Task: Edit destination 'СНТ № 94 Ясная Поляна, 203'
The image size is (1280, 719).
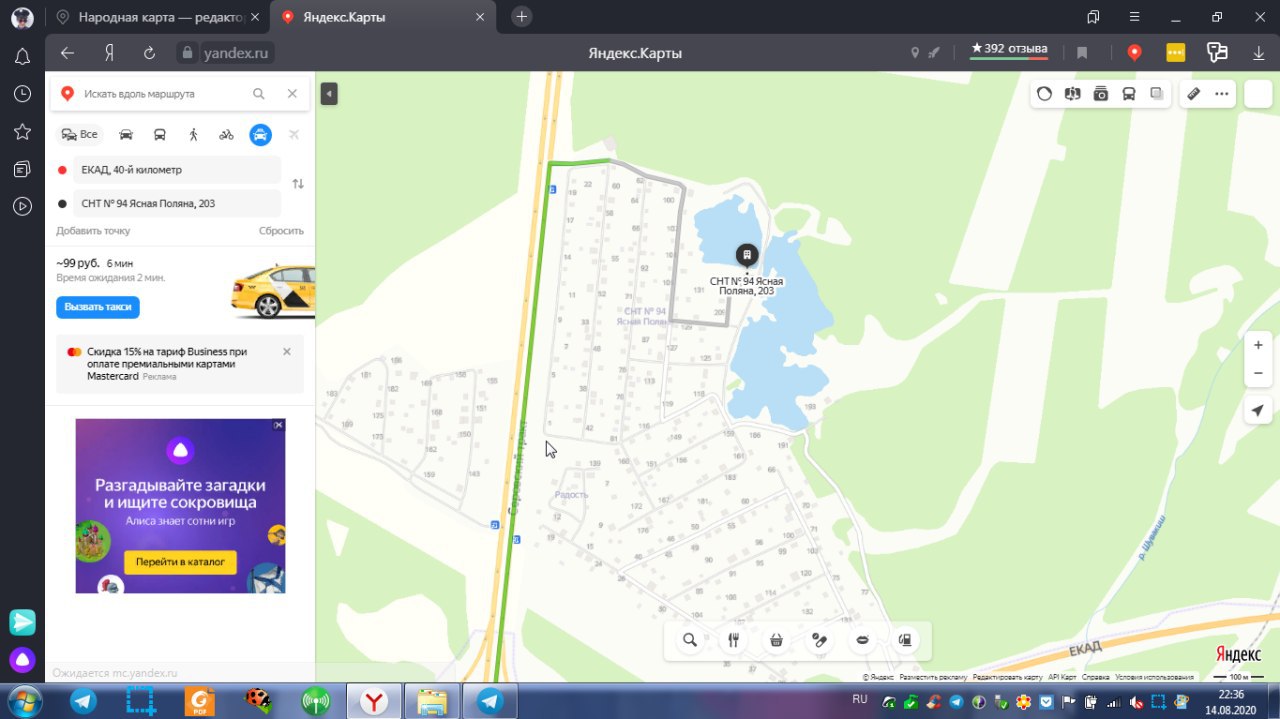Action: 177,203
